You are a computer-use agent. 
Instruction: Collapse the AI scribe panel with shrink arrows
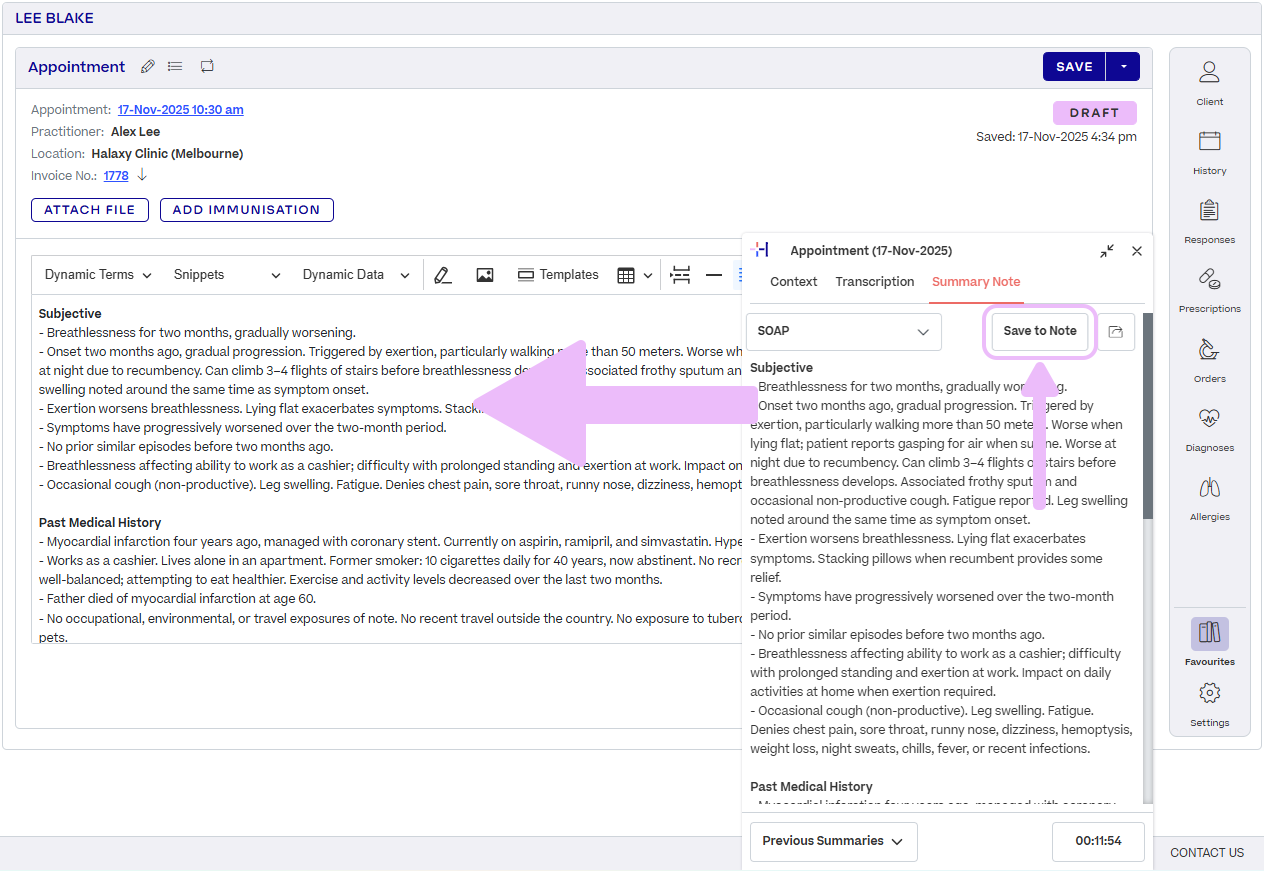tap(1107, 251)
